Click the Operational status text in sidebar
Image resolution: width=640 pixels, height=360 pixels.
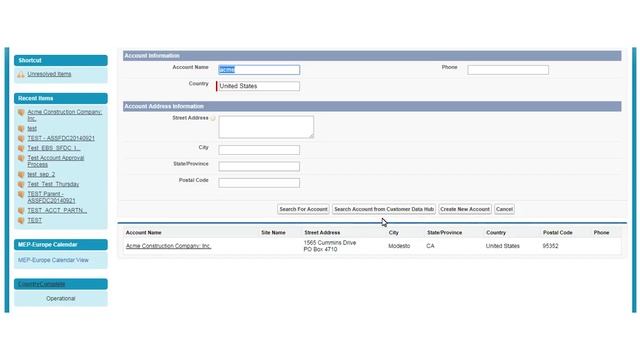click(x=61, y=299)
